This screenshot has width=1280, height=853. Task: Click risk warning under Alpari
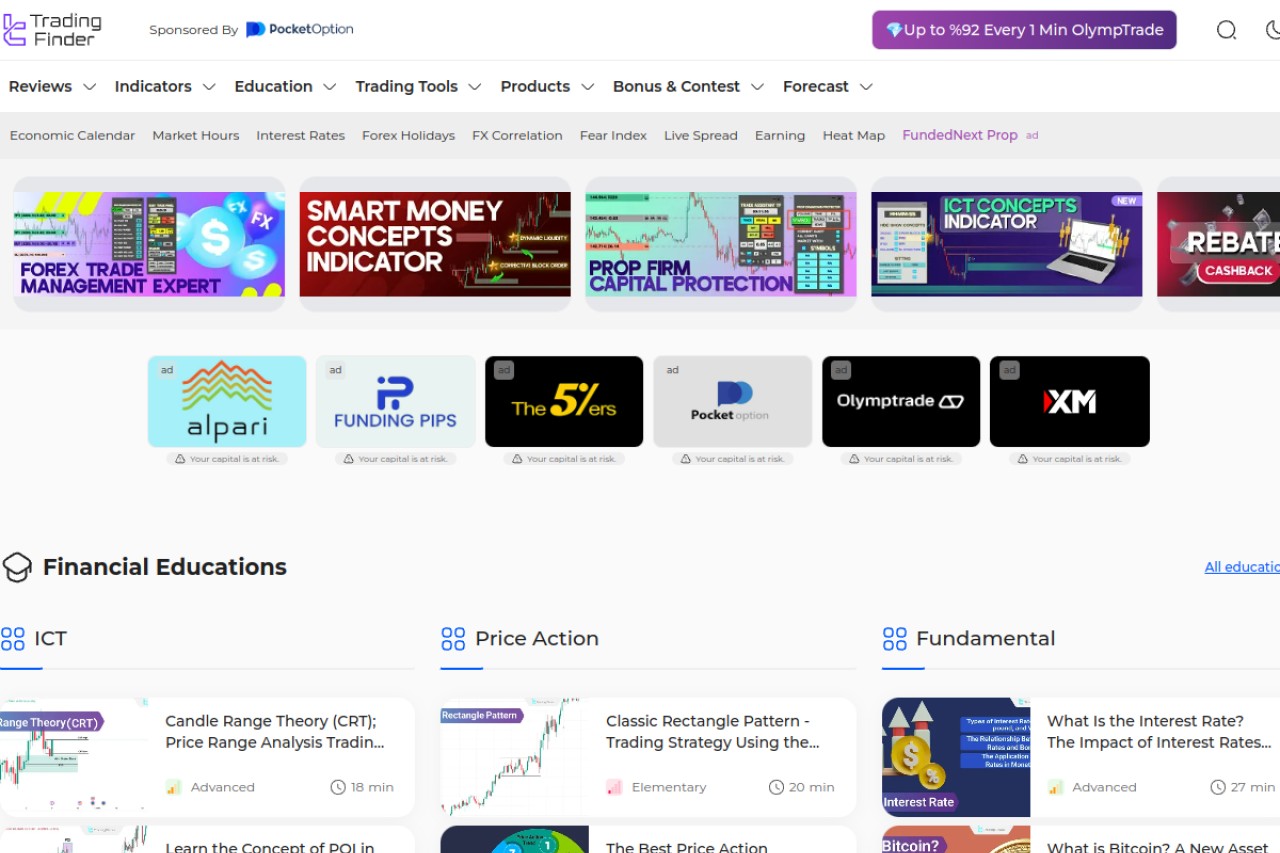pyautogui.click(x=227, y=459)
